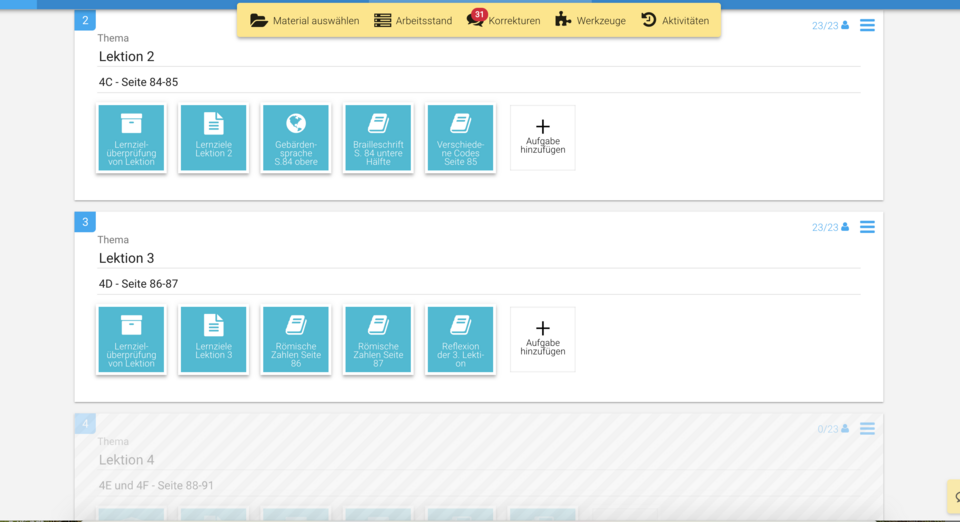The width and height of the screenshot is (960, 522).
Task: Open the Werkzeuge tools menu
Action: 590,20
